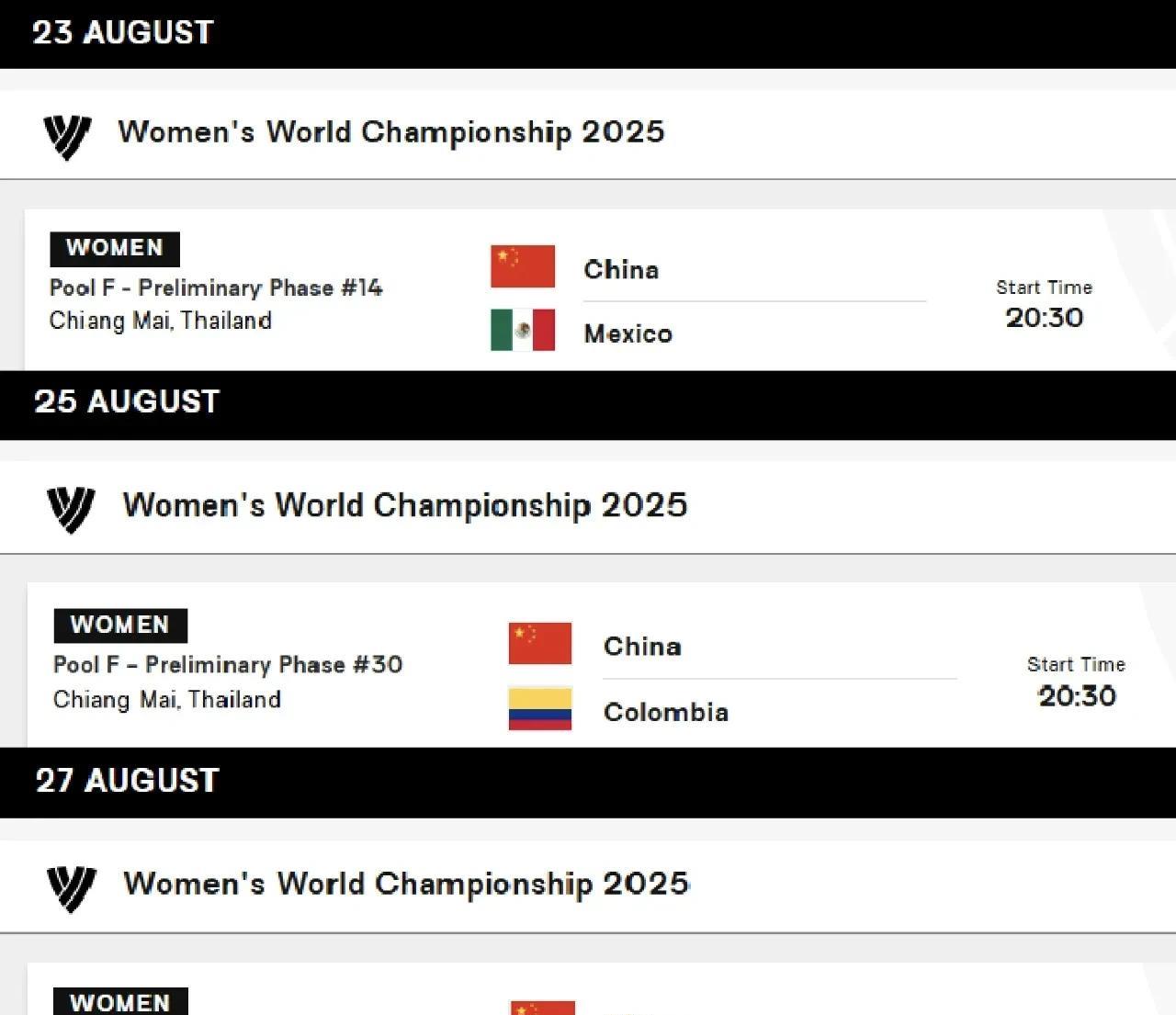Click partially visible China flag at bottom
Viewport: 1176px width, 1015px height.
click(x=542, y=1008)
